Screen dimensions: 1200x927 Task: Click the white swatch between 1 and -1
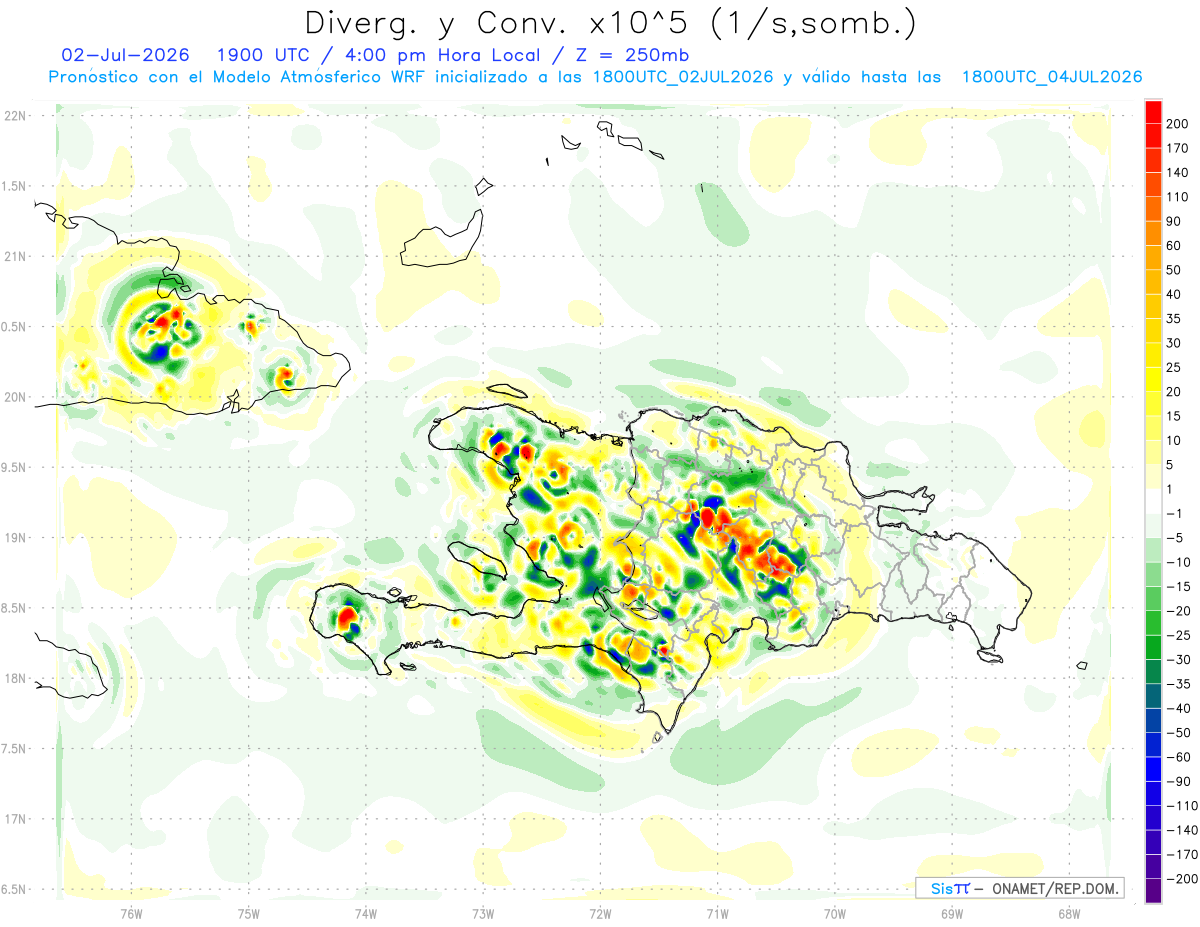1153,501
